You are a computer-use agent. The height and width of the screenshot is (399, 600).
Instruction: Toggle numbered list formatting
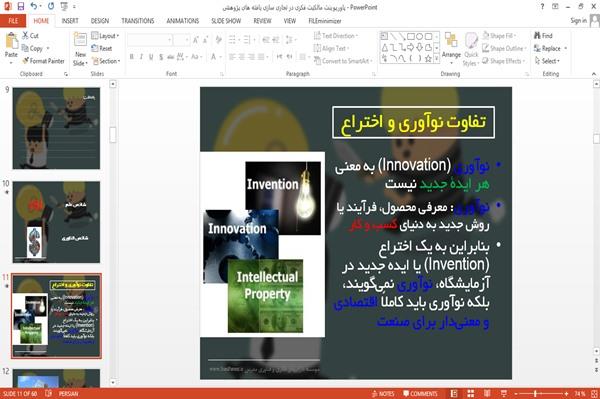click(248, 40)
